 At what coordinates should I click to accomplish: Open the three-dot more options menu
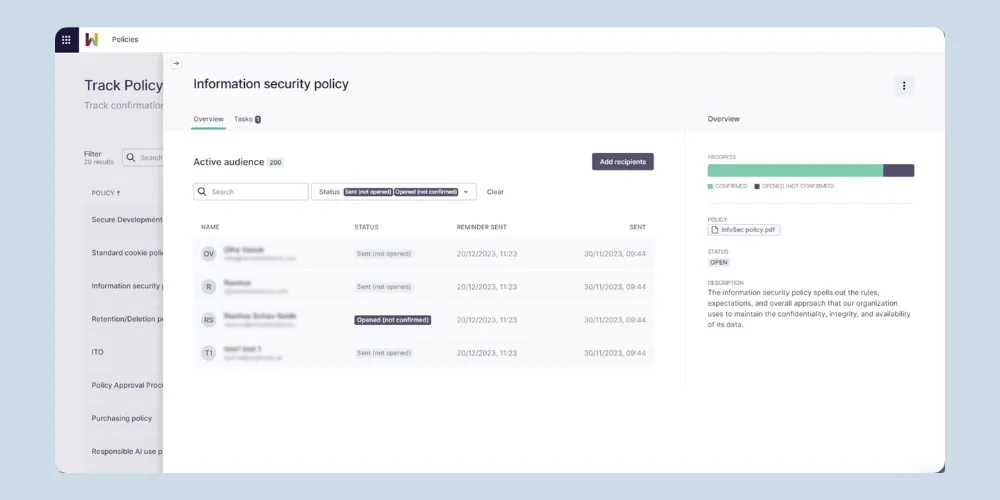(903, 85)
